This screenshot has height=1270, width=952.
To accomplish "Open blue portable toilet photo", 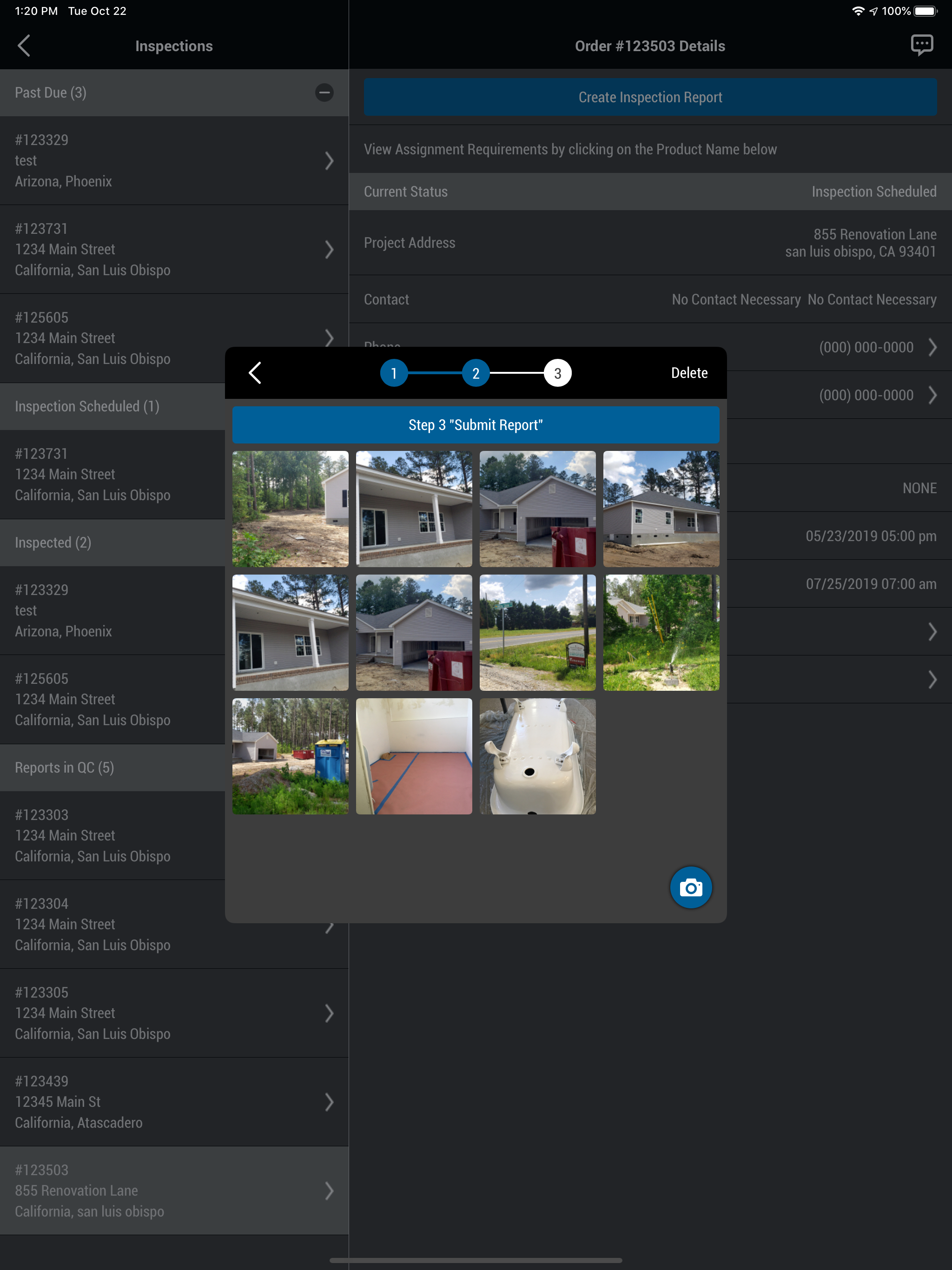I will 290,756.
